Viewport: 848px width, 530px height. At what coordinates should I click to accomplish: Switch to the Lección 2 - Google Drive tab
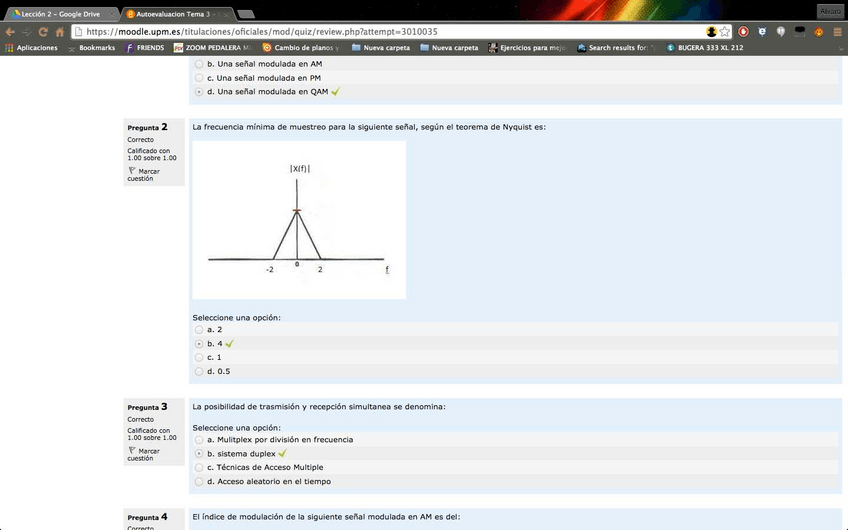[x=61, y=14]
